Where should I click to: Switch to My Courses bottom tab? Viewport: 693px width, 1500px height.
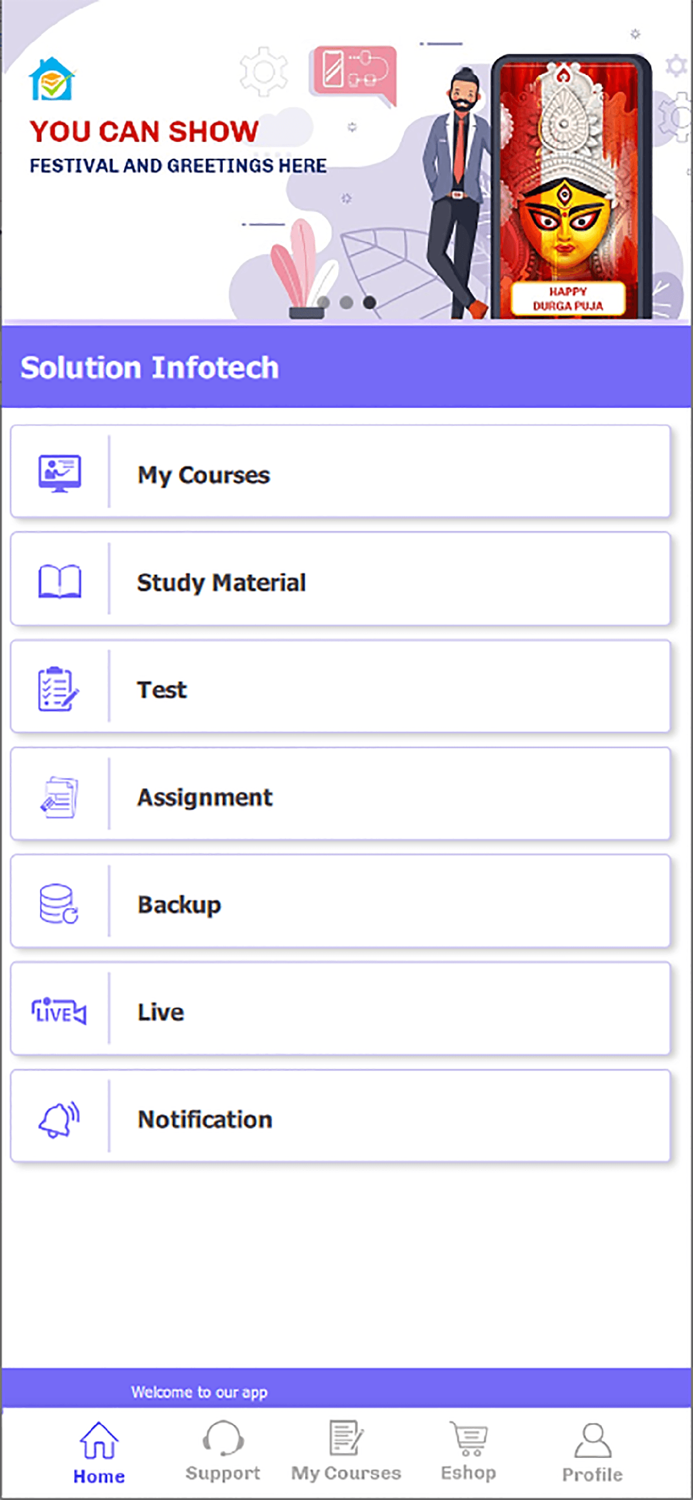pos(346,1453)
